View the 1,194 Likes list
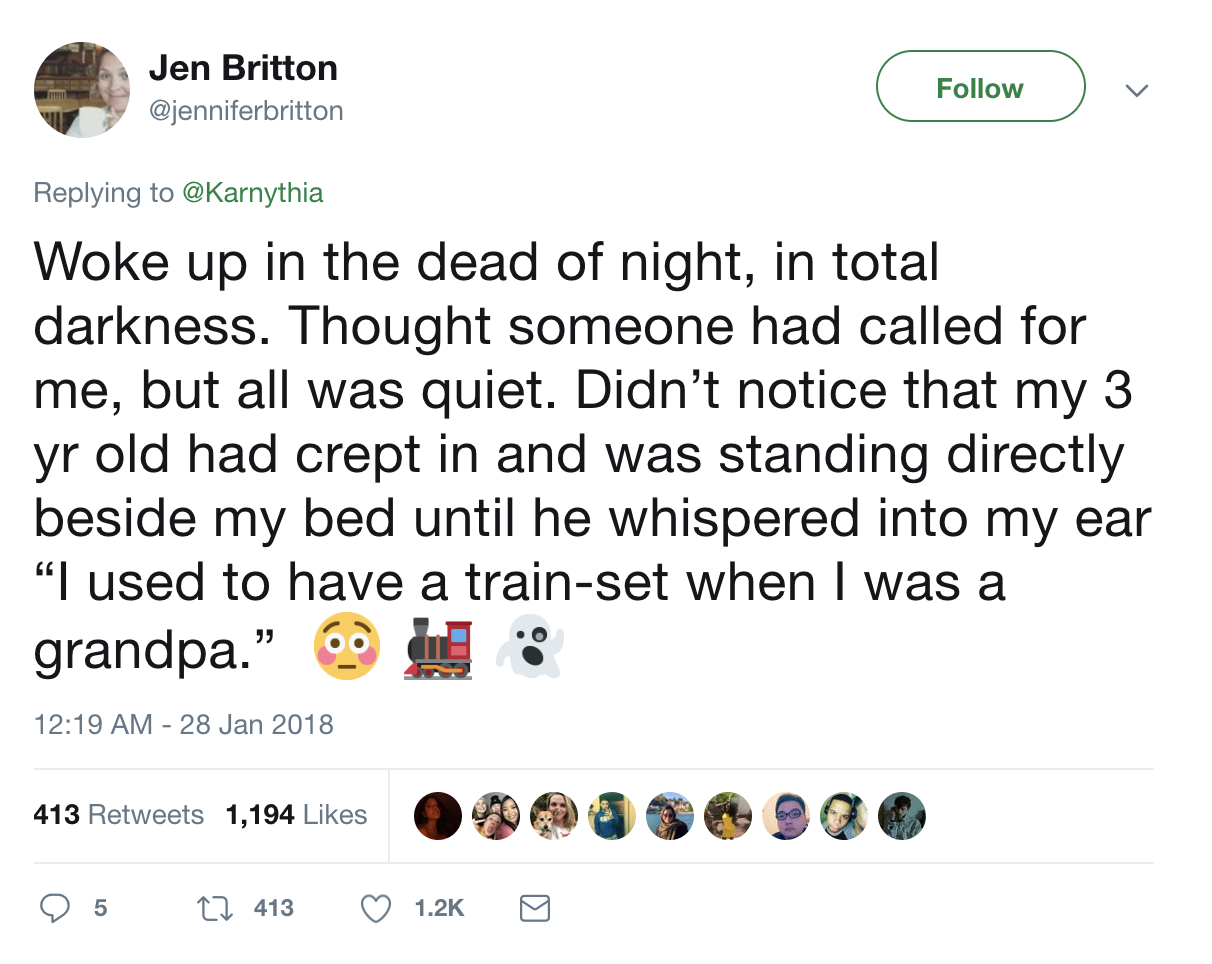 [296, 815]
